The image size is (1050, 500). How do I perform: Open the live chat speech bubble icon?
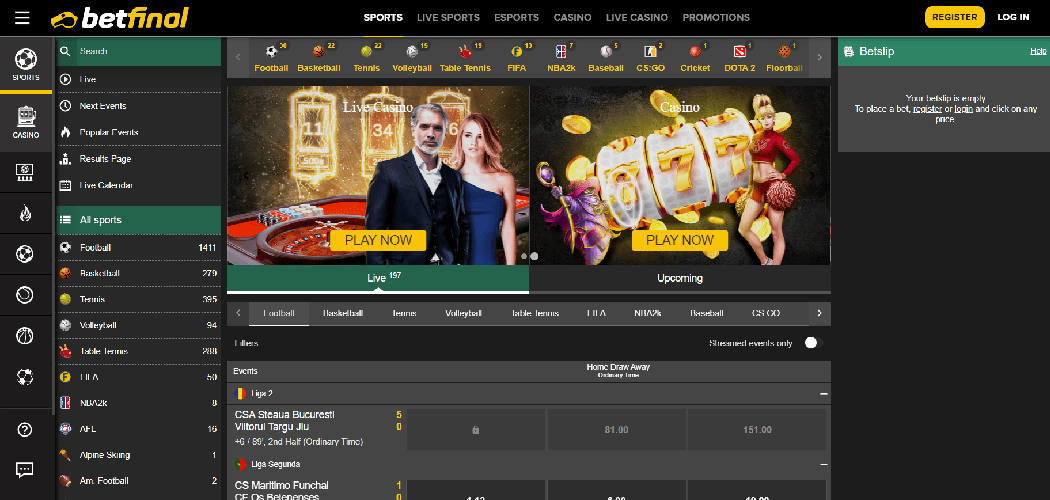pyautogui.click(x=26, y=469)
